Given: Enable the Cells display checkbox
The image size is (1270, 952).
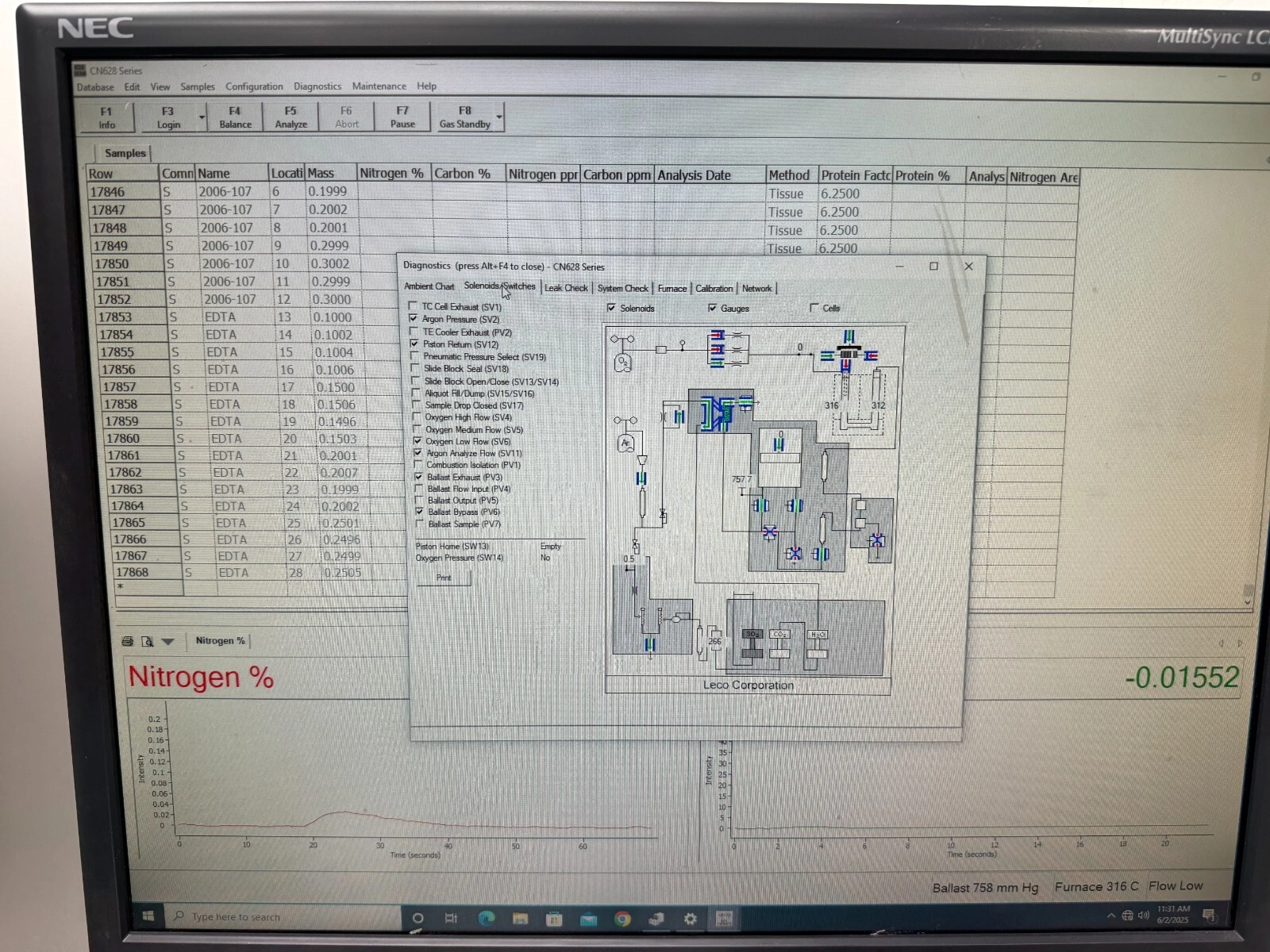Looking at the screenshot, I should click(x=814, y=308).
